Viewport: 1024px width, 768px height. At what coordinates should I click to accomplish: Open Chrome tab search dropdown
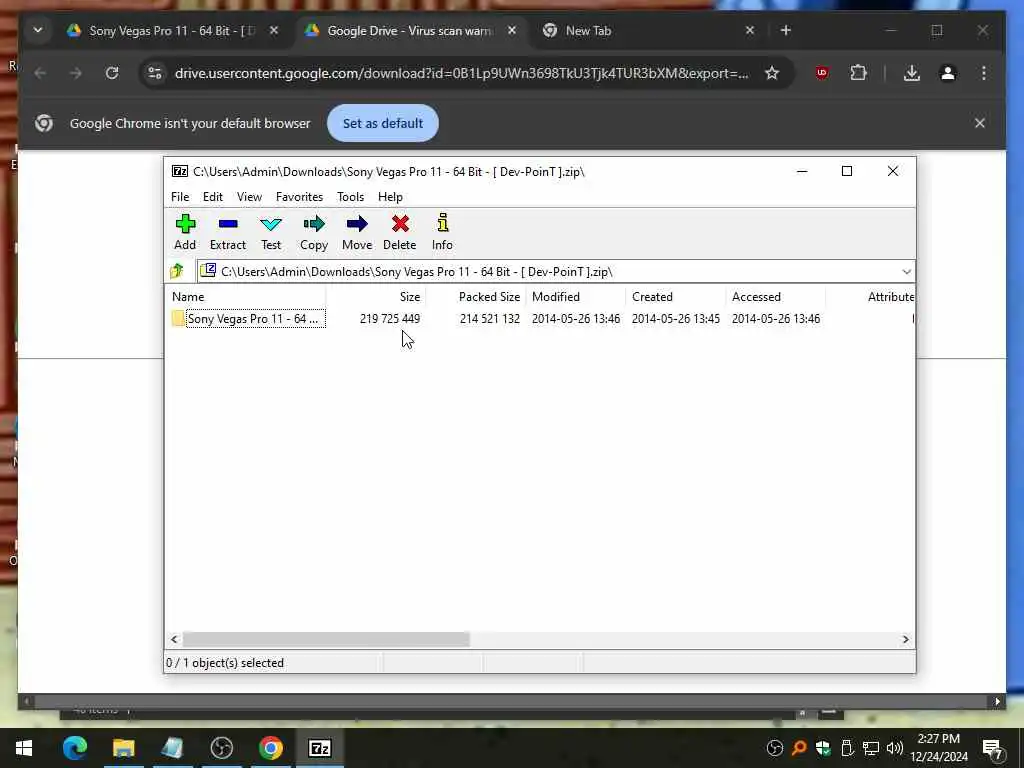tap(38, 31)
